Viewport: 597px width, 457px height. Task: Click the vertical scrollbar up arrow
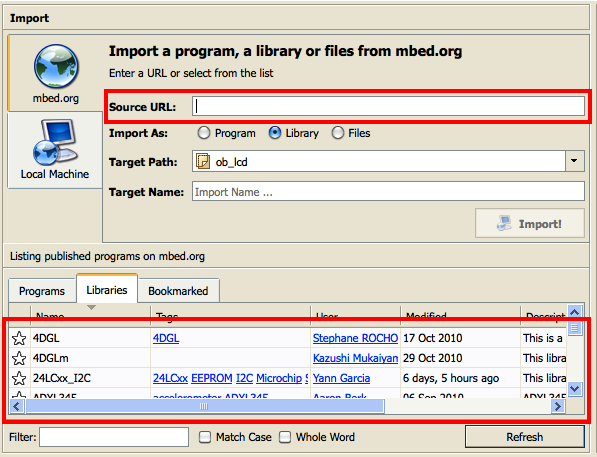[575, 313]
